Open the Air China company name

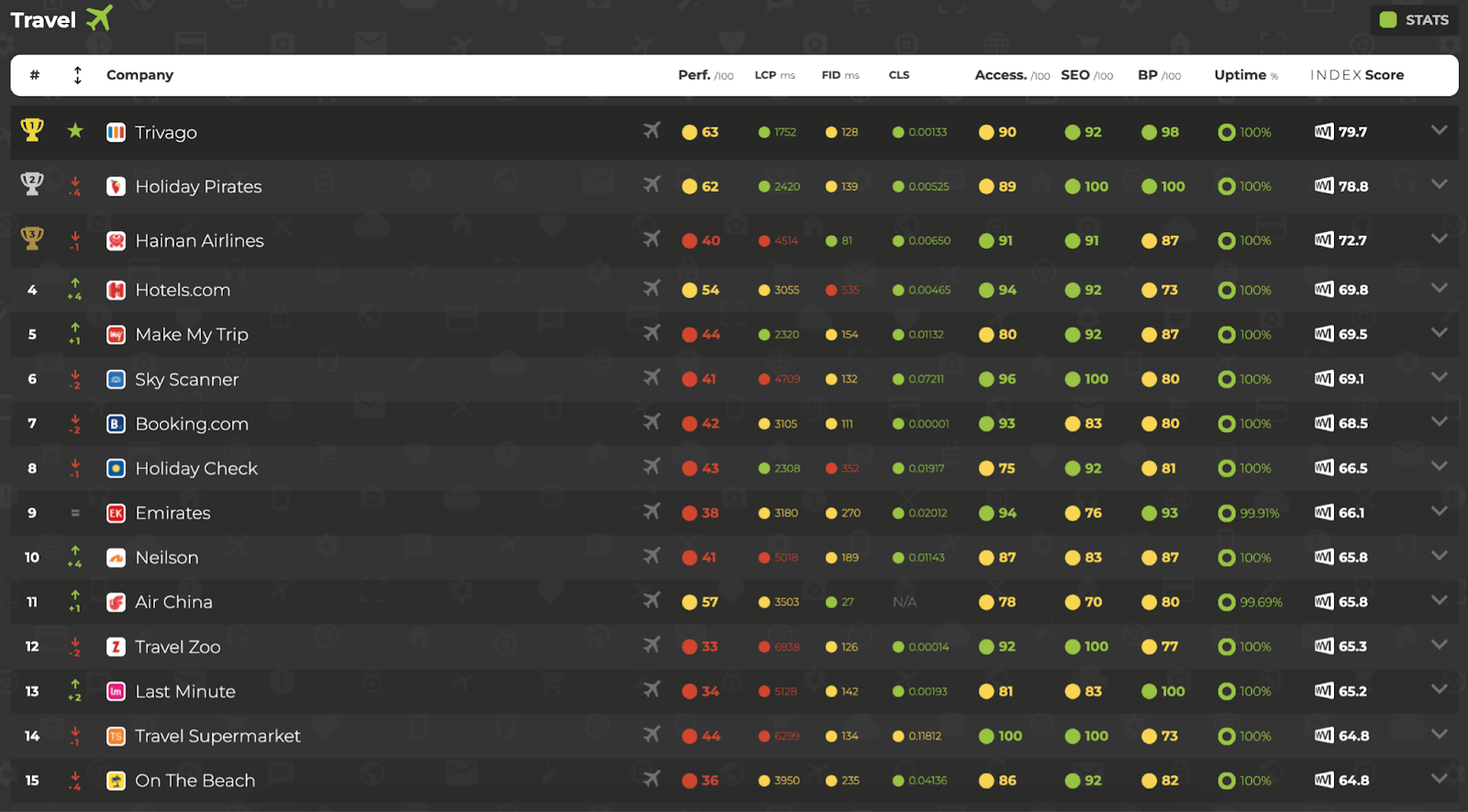click(173, 602)
